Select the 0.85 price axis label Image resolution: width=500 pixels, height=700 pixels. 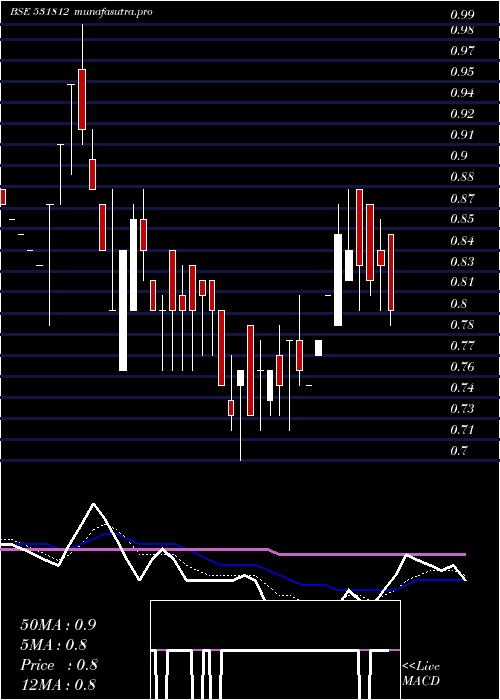point(462,219)
